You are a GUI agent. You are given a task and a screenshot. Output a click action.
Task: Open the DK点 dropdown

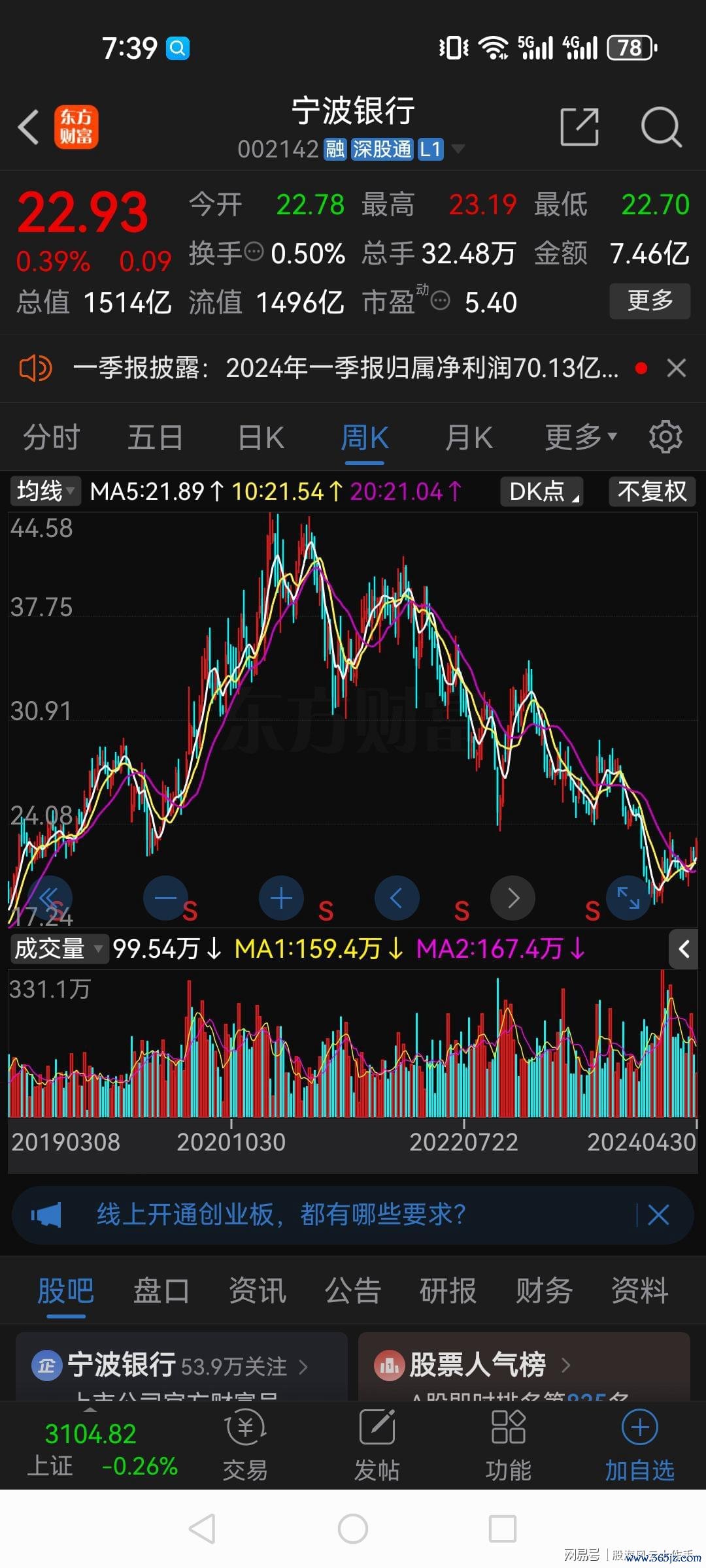click(542, 491)
